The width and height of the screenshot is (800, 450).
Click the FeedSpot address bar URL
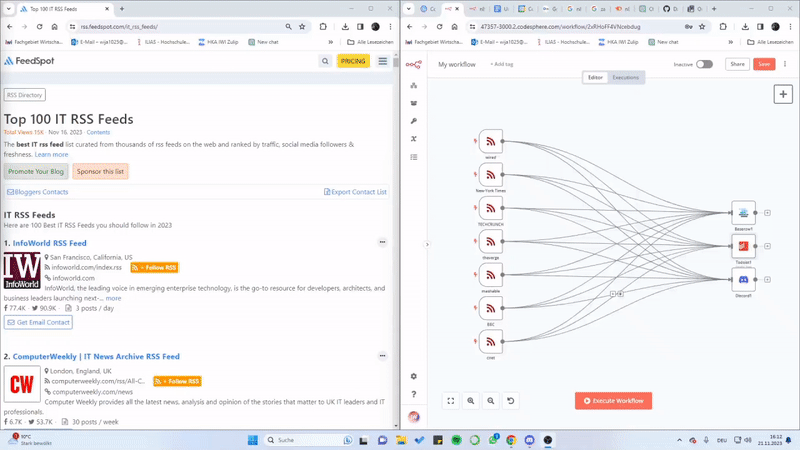[x=119, y=27]
